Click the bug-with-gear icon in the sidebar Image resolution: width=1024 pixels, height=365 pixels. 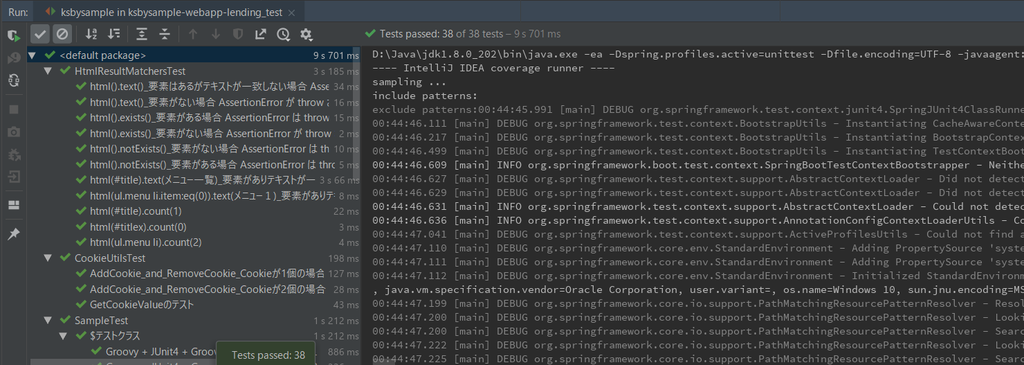pyautogui.click(x=13, y=155)
